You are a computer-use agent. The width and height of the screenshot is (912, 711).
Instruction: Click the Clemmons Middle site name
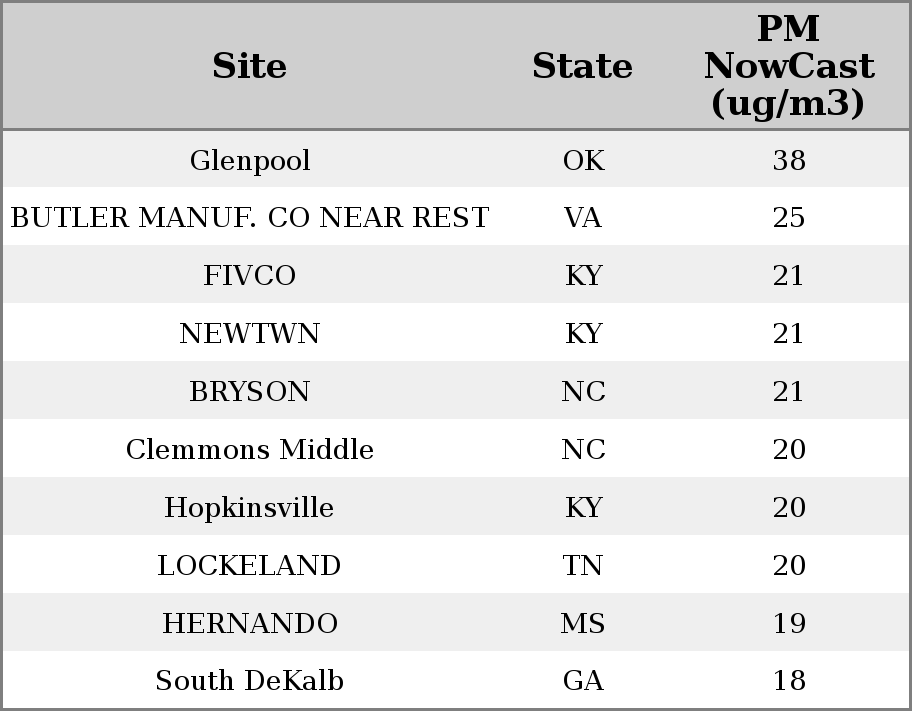click(x=250, y=449)
